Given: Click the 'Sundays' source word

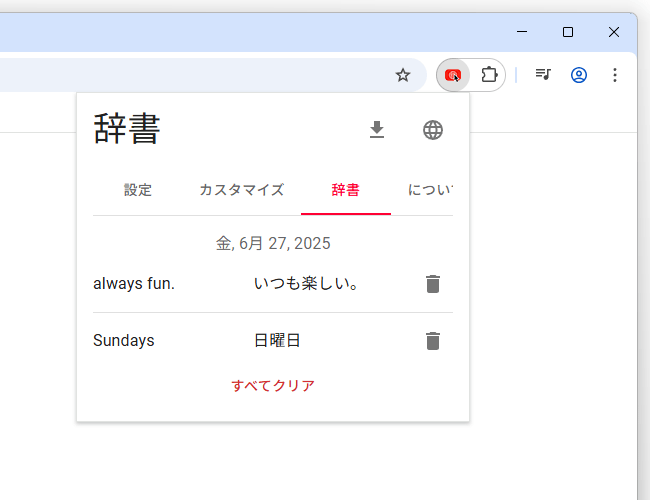Looking at the screenshot, I should 124,340.
